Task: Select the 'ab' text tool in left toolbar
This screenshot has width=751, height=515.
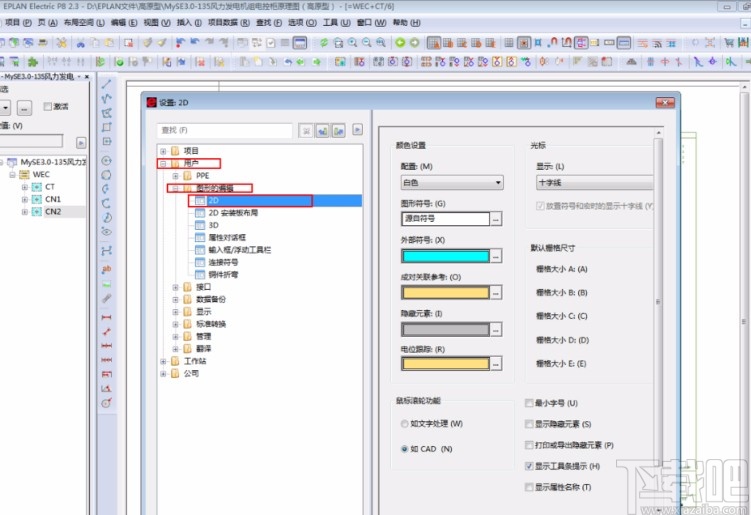Action: (x=106, y=269)
